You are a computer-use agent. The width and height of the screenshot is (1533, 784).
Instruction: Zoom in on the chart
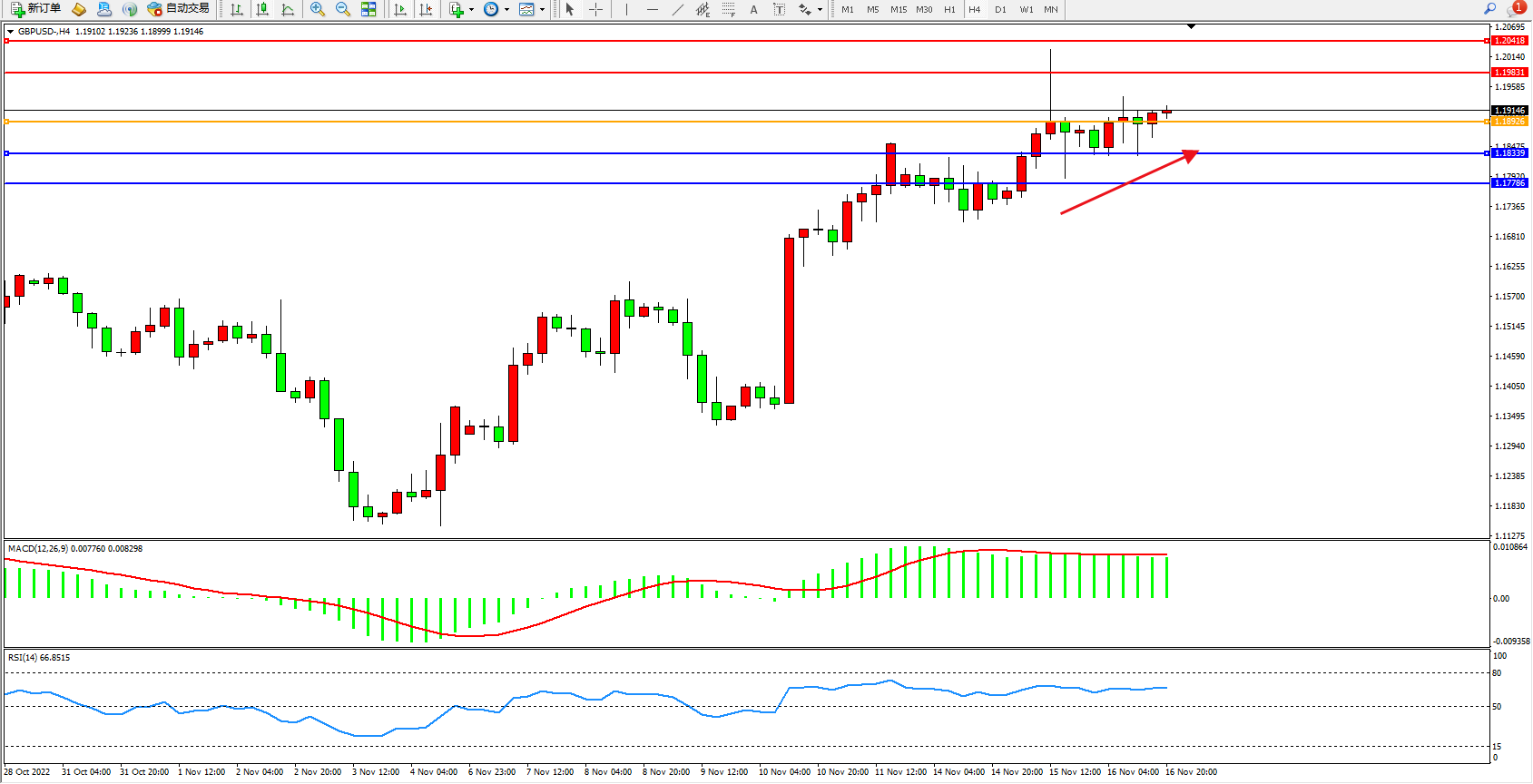(x=318, y=9)
